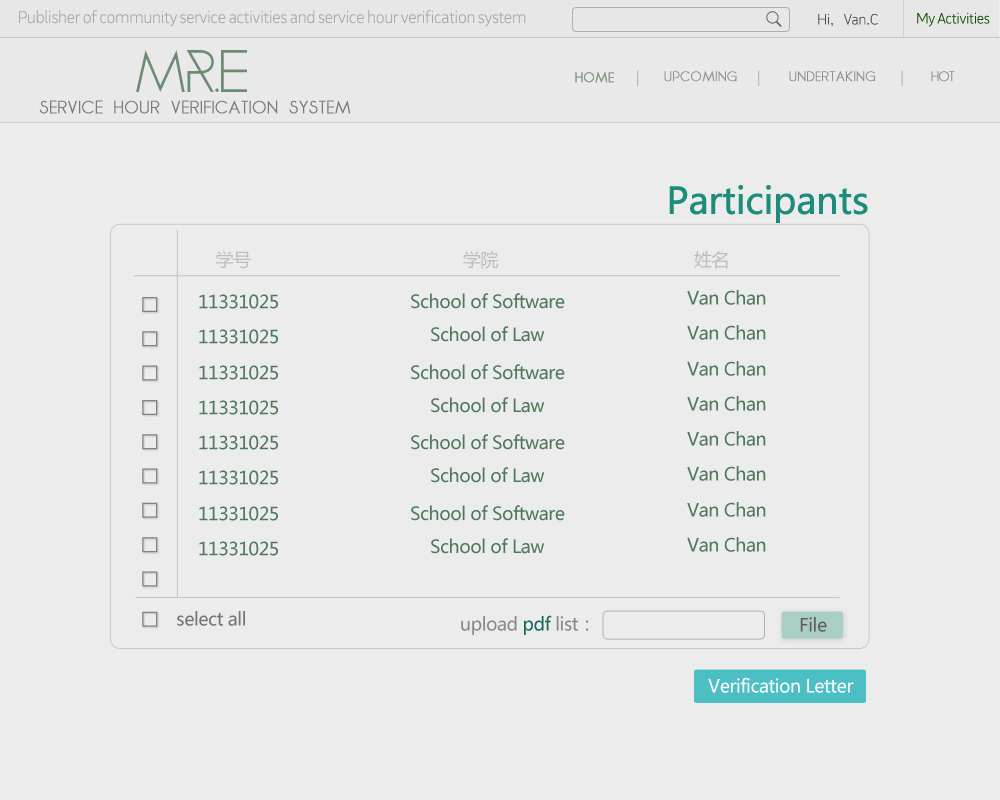This screenshot has height=800, width=1000.
Task: Open the HOT menu item
Action: (x=942, y=77)
